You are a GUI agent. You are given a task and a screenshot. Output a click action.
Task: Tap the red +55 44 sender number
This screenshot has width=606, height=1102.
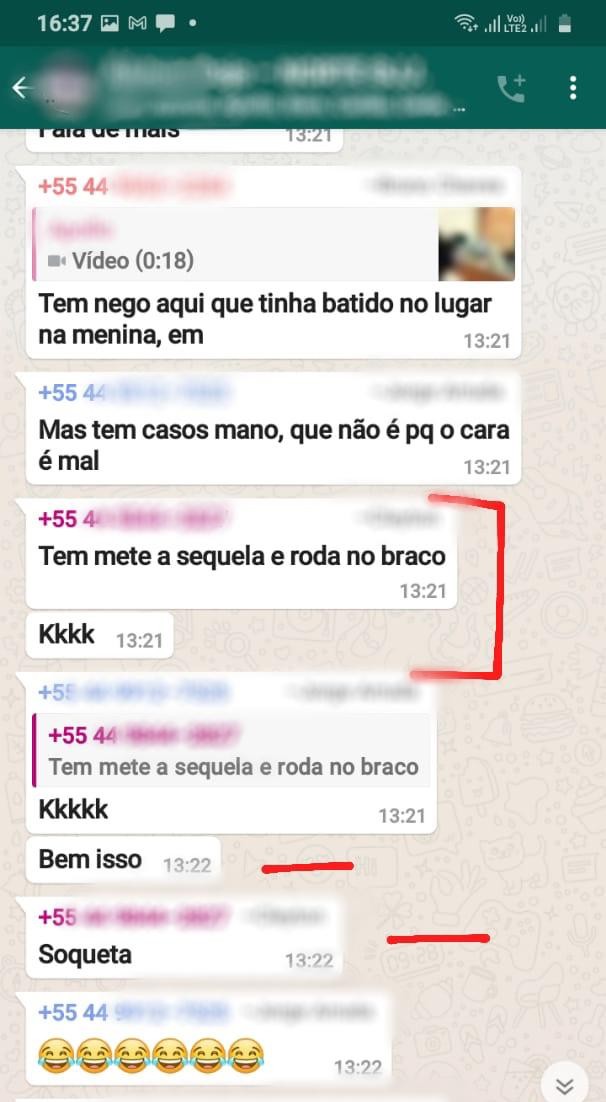(x=73, y=187)
